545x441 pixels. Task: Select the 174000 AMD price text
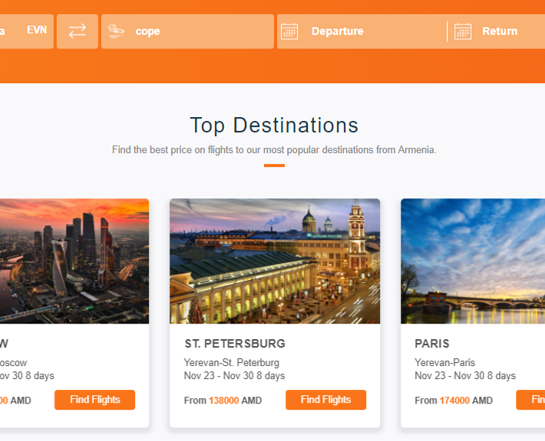coord(466,400)
